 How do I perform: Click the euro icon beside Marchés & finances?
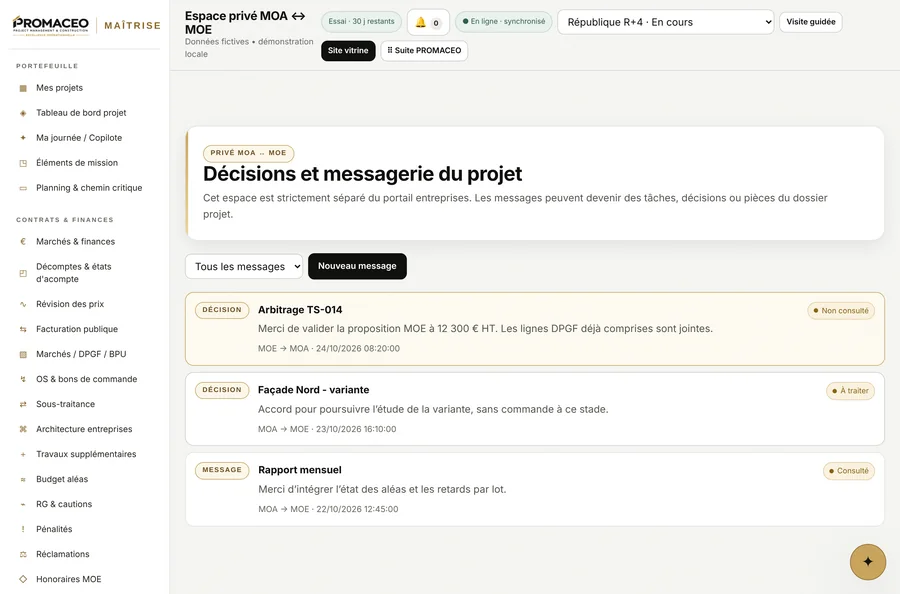23,242
